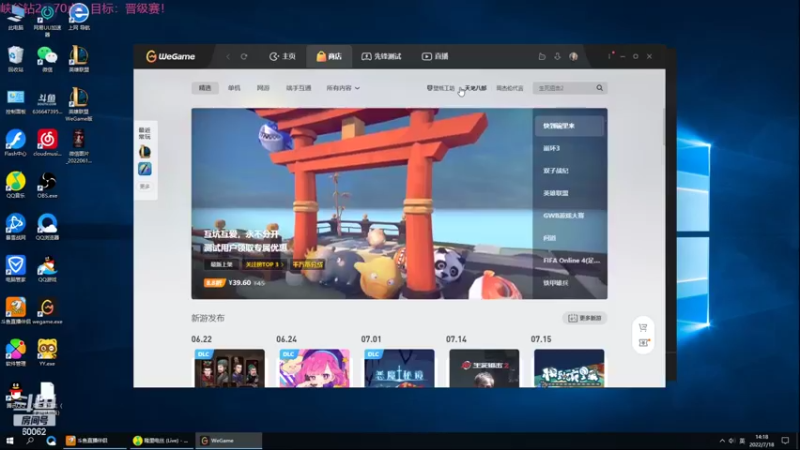Select the 商店 store tab
This screenshot has width=800, height=450.
click(329, 57)
